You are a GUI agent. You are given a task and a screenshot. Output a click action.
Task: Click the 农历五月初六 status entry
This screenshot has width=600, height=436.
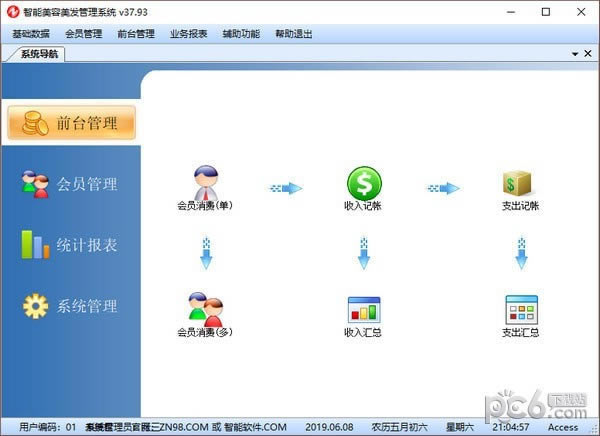click(399, 427)
